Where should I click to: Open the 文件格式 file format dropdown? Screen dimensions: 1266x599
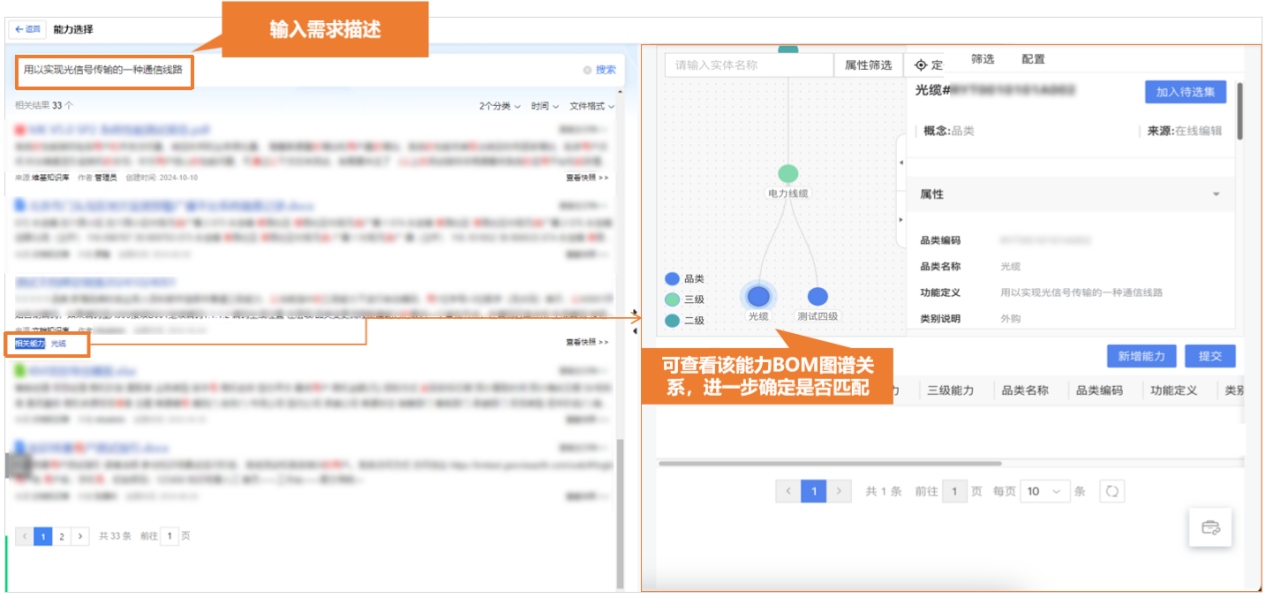coord(591,106)
